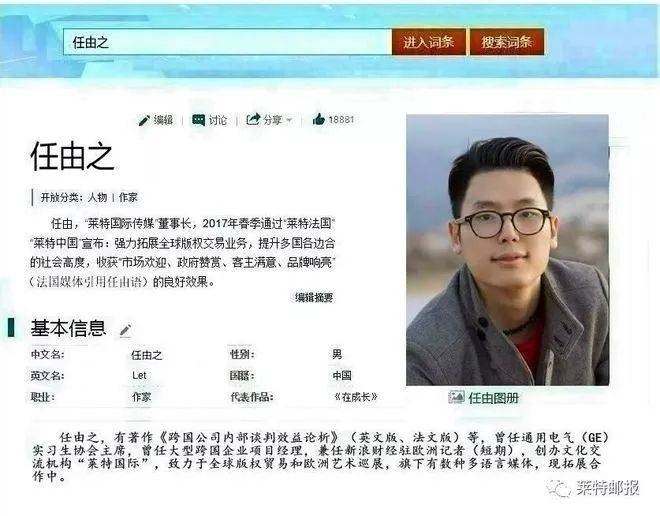Click the thumbs-up icon with 18881

point(319,120)
